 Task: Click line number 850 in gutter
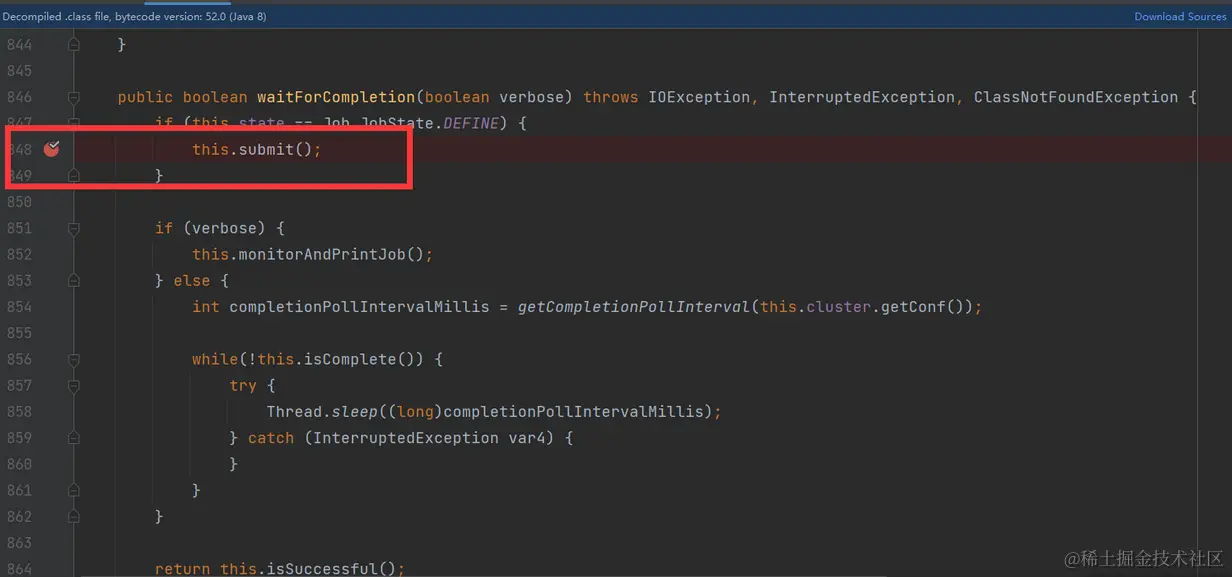click(x=19, y=202)
